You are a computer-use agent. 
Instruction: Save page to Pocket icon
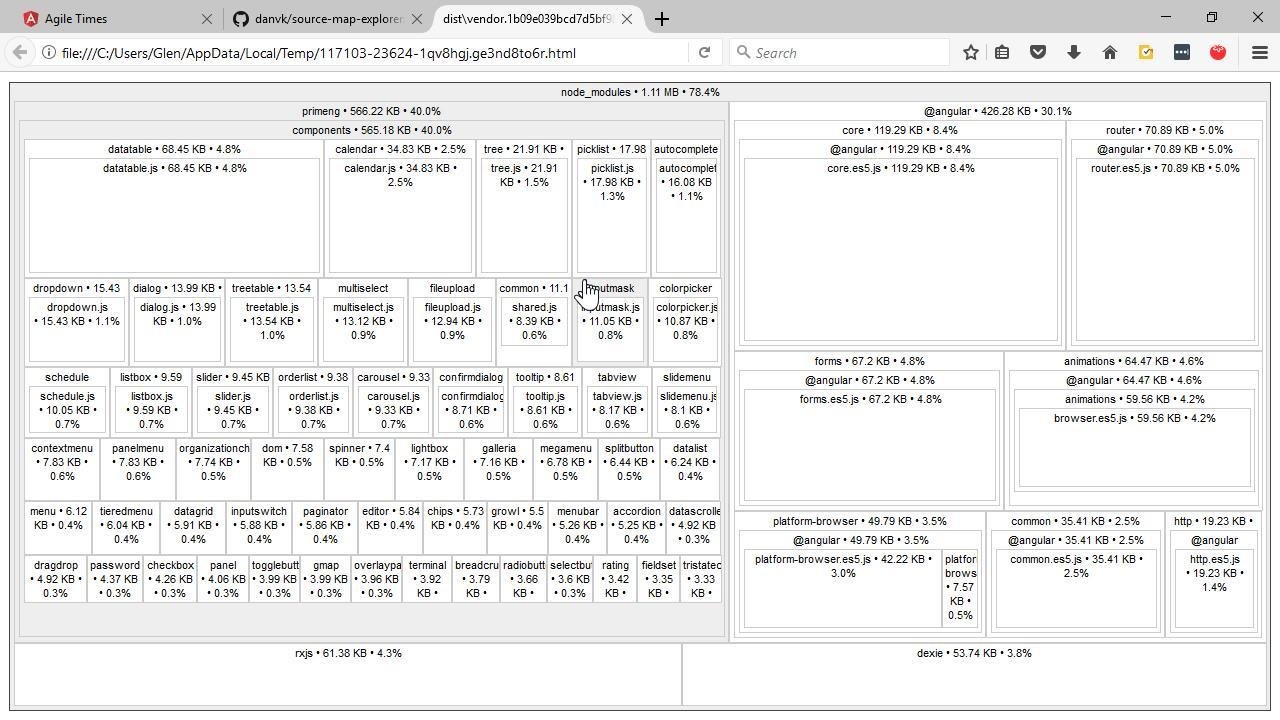point(1038,52)
